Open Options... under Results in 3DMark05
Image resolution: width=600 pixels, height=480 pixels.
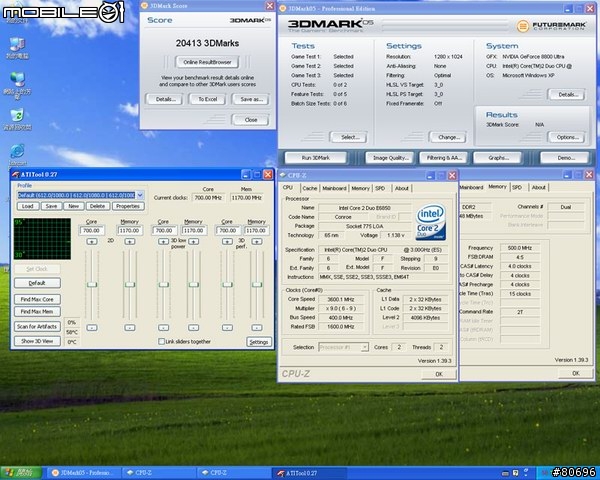click(x=567, y=137)
